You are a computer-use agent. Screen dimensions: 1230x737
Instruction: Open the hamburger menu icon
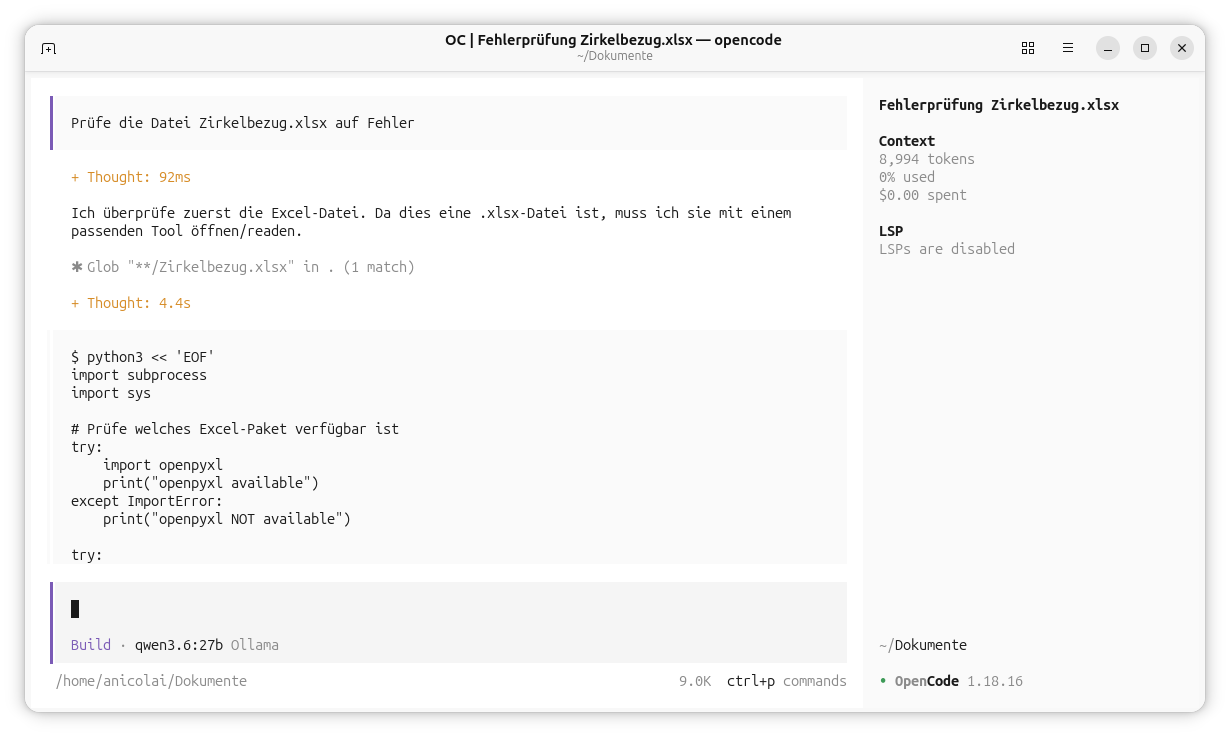[x=1068, y=48]
